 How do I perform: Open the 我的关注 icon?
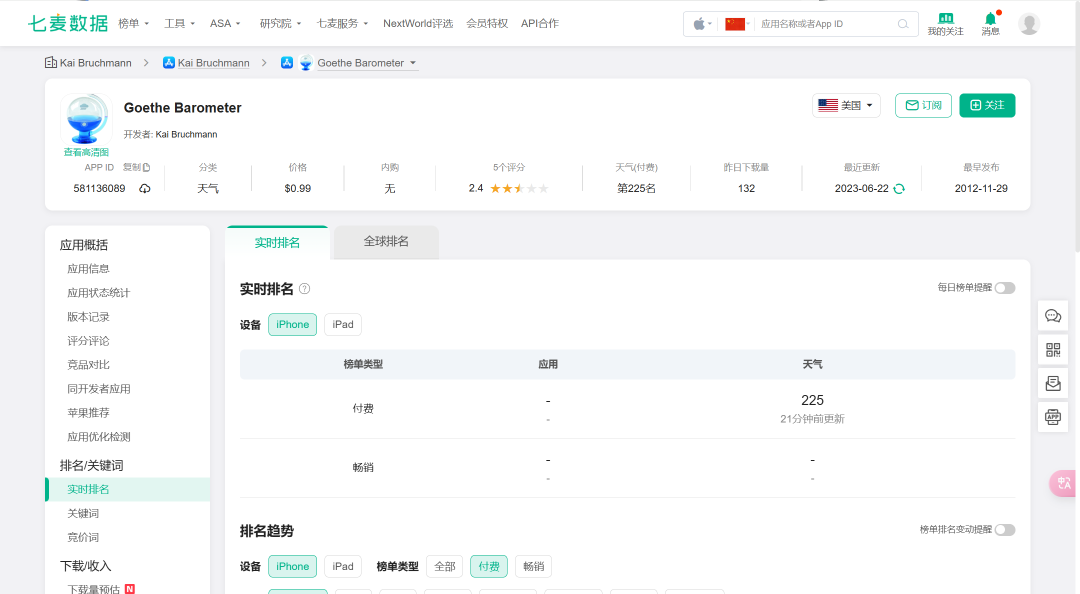click(945, 24)
